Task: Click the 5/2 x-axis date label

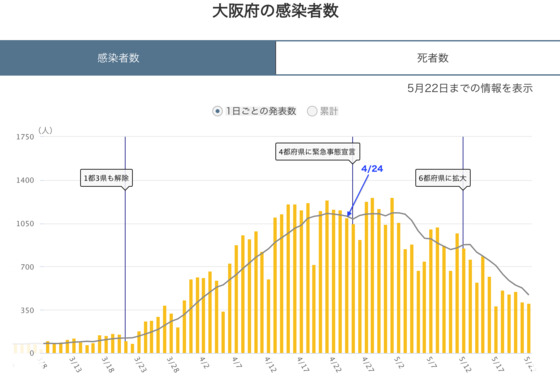Action: (399, 363)
